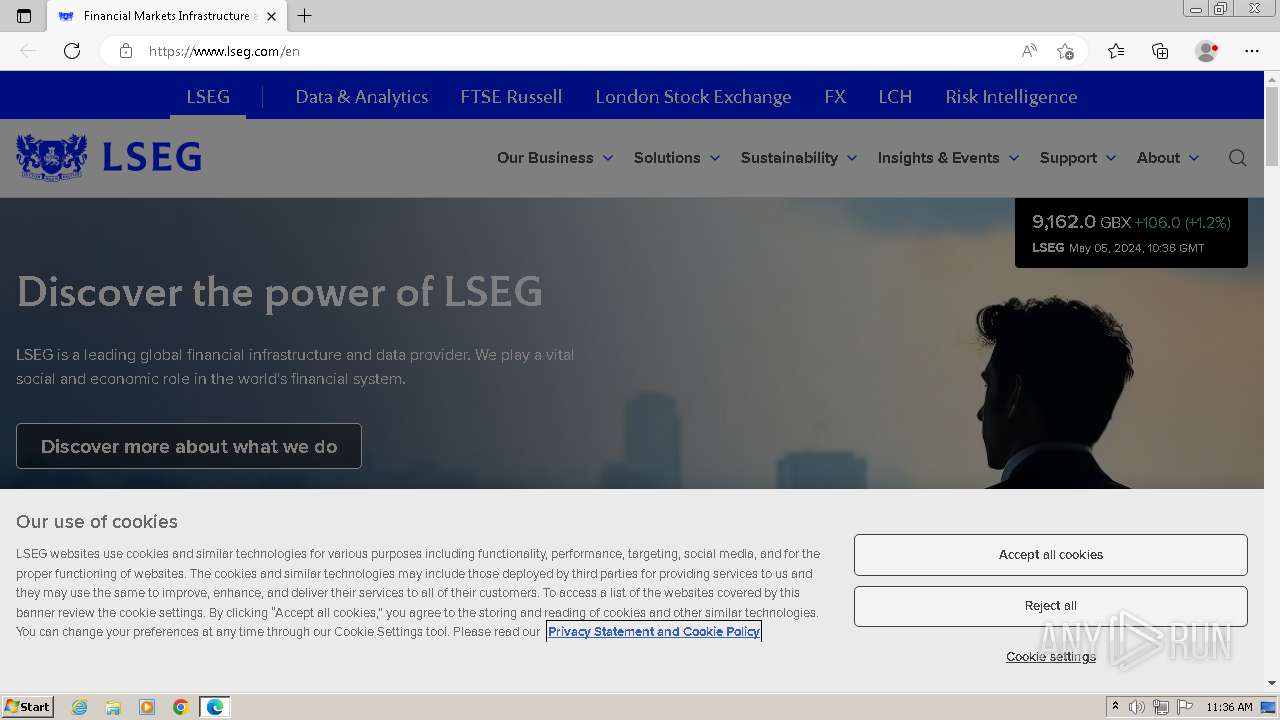Screen dimensions: 1280x720
Task: Expand the Support dropdown
Action: (1078, 158)
